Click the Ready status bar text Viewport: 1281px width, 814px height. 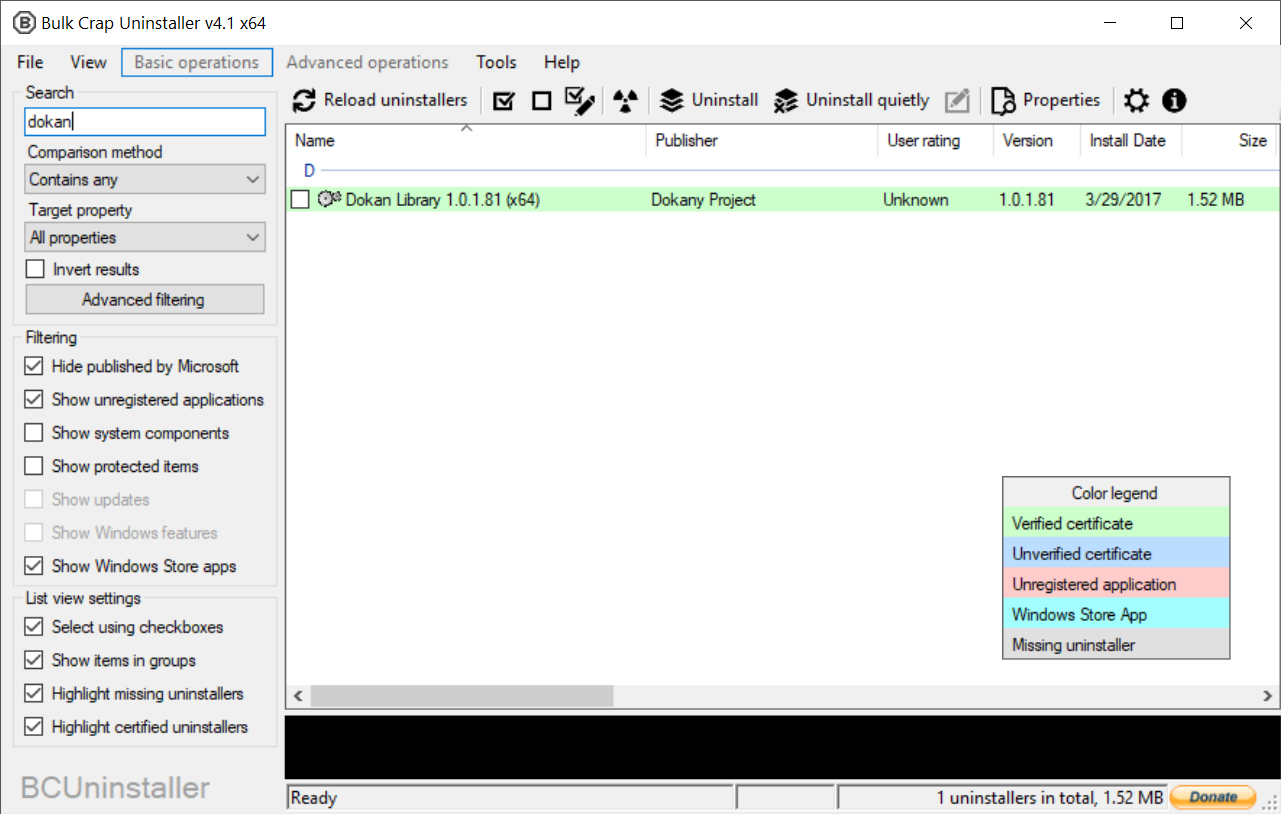314,798
